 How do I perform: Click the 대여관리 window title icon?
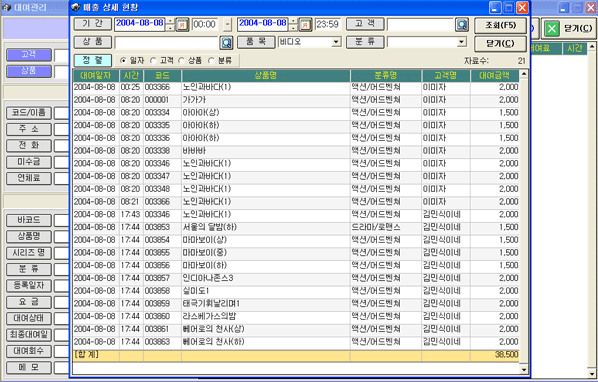(x=6, y=7)
